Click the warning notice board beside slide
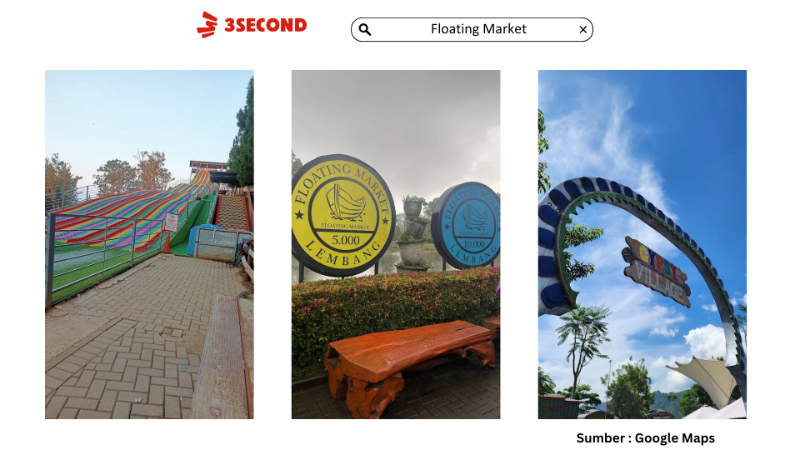The width and height of the screenshot is (800, 450). coord(171,222)
